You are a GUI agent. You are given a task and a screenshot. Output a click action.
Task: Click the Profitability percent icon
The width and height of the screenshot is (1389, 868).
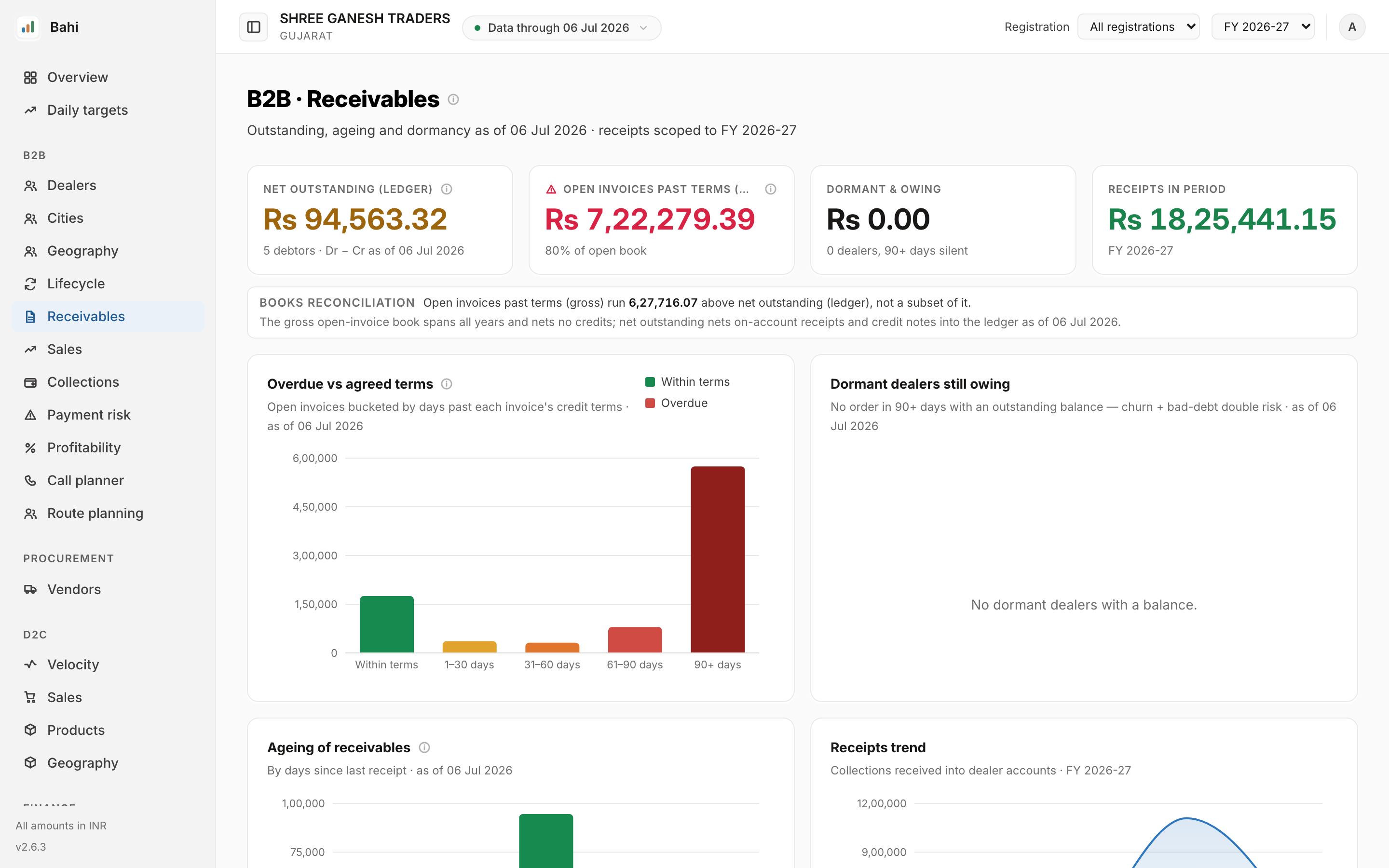(x=30, y=448)
